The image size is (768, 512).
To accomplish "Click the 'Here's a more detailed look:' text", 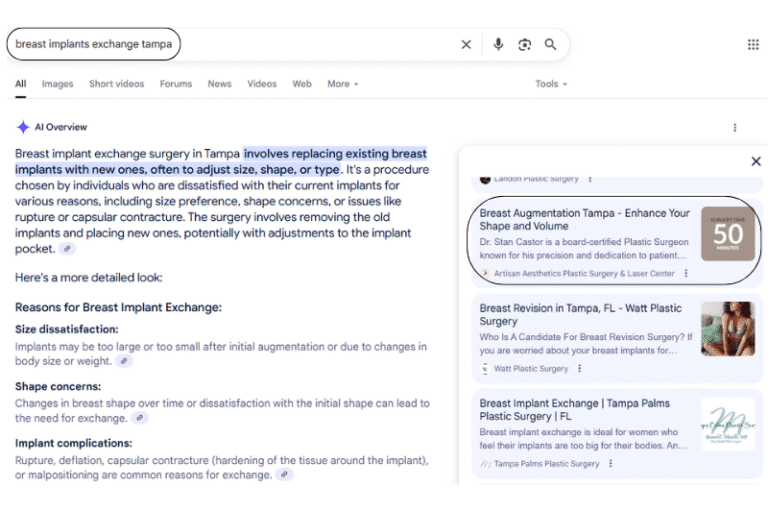I will pos(89,277).
